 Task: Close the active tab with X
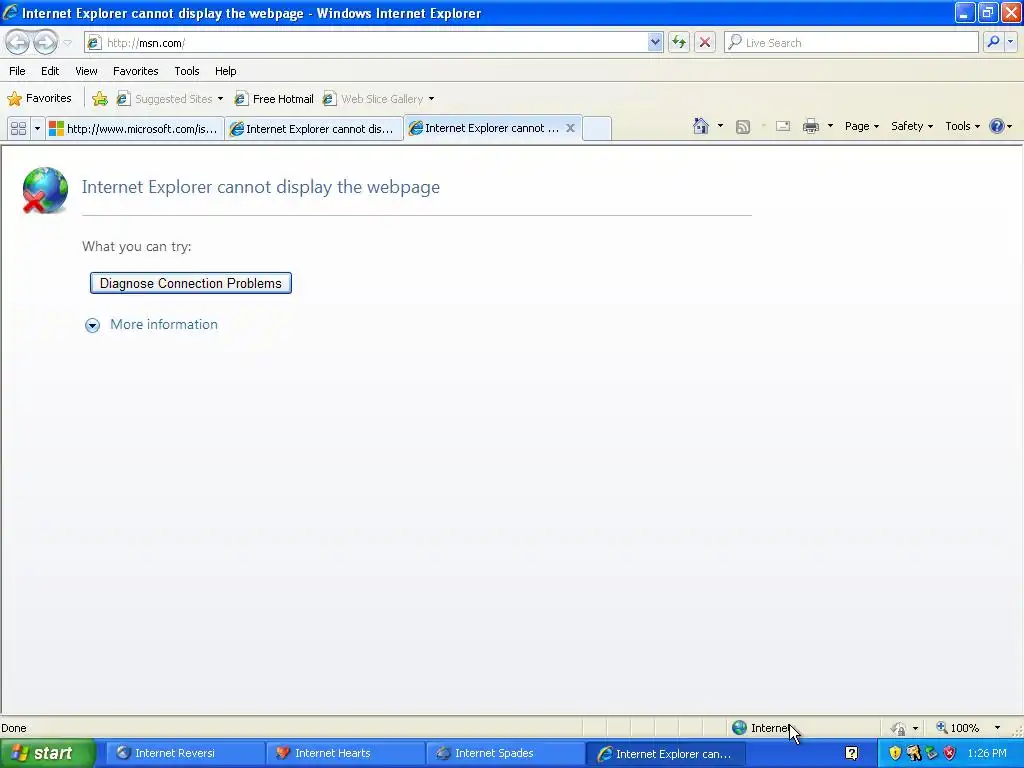[x=570, y=128]
